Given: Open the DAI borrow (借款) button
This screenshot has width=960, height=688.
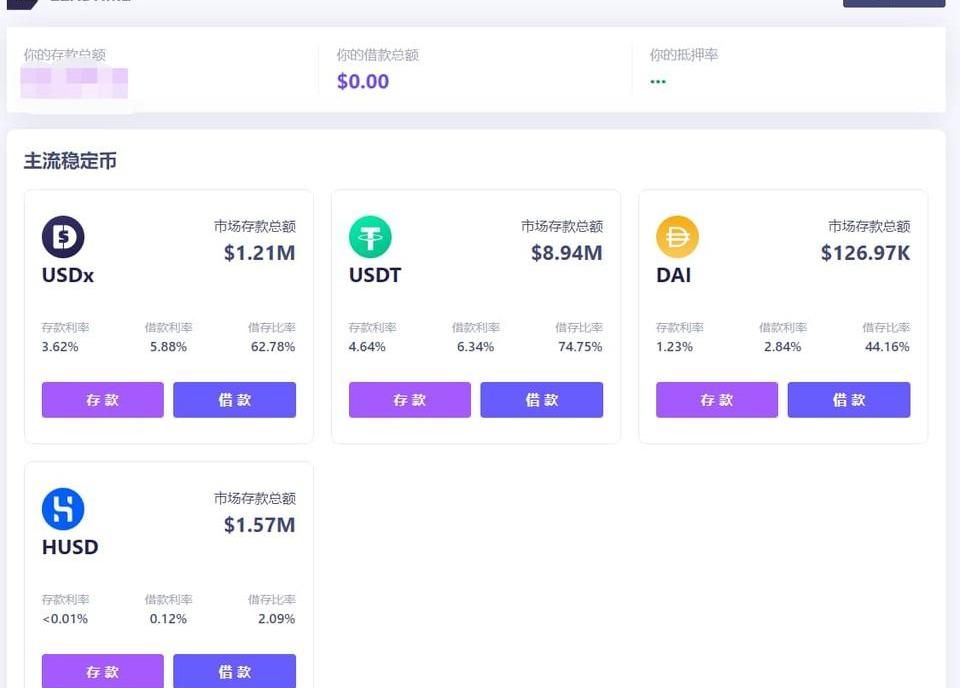Looking at the screenshot, I should tap(848, 400).
